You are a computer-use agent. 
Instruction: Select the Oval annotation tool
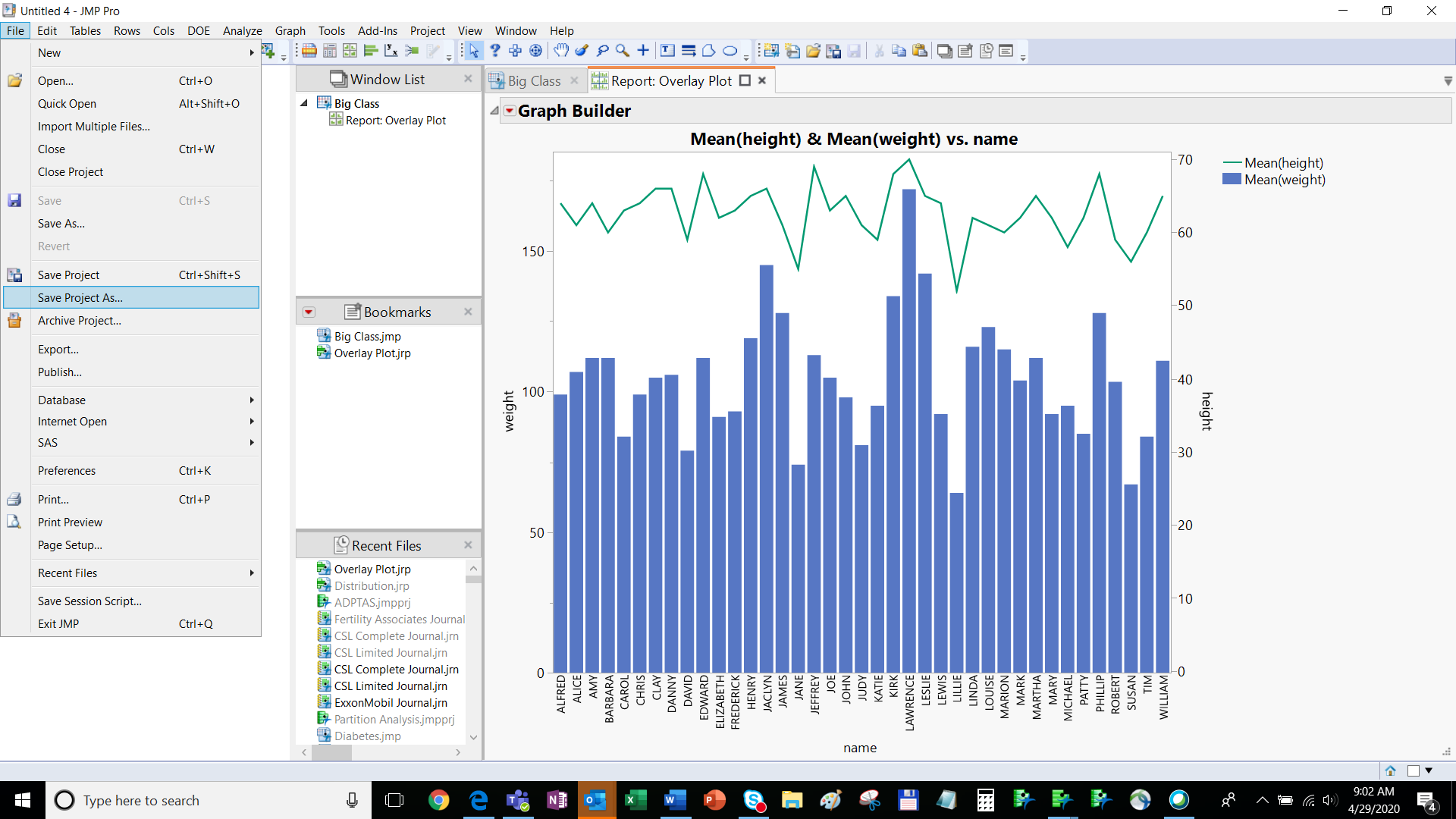pos(730,51)
